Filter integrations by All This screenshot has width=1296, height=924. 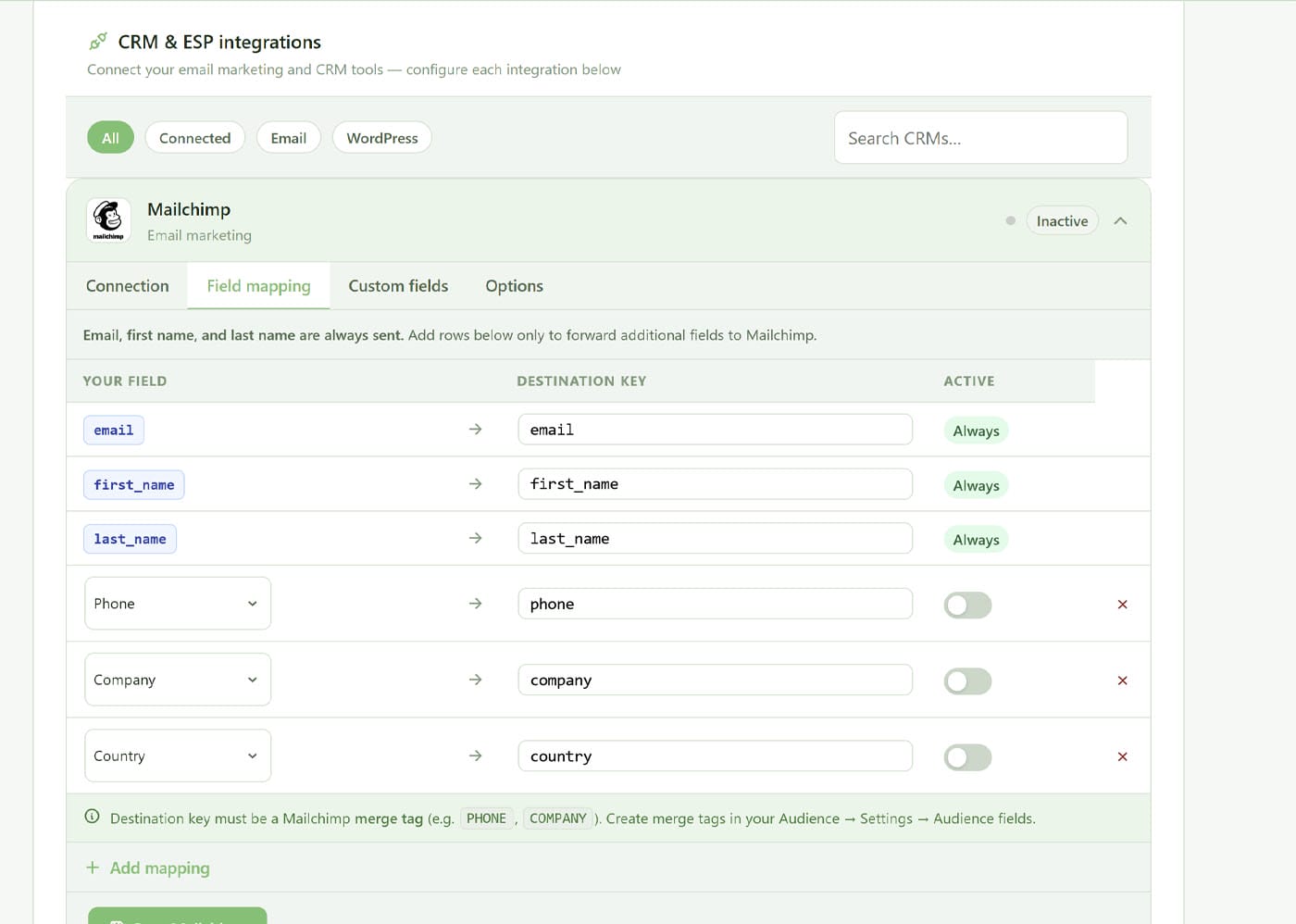pyautogui.click(x=110, y=138)
